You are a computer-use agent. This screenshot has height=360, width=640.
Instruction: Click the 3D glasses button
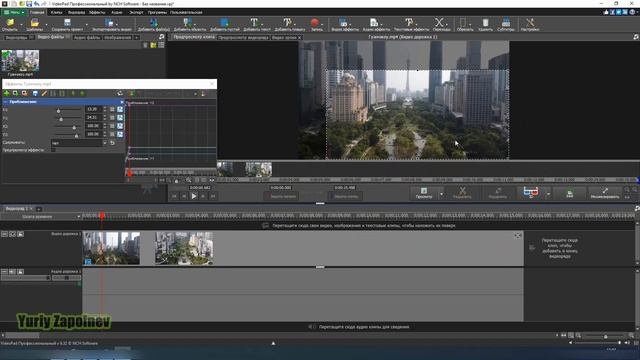[531, 193]
